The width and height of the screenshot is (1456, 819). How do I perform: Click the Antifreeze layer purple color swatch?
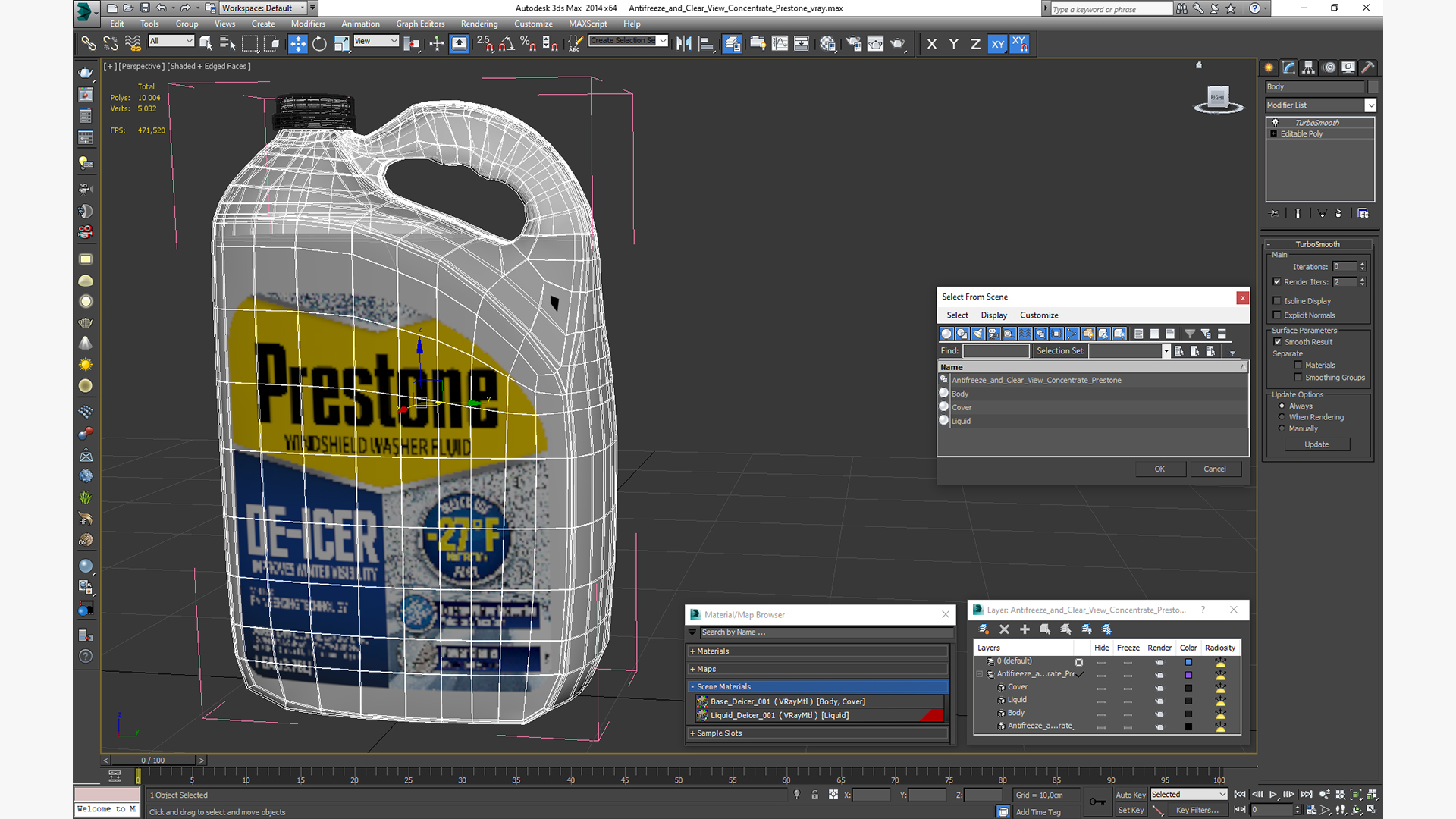tap(1188, 675)
